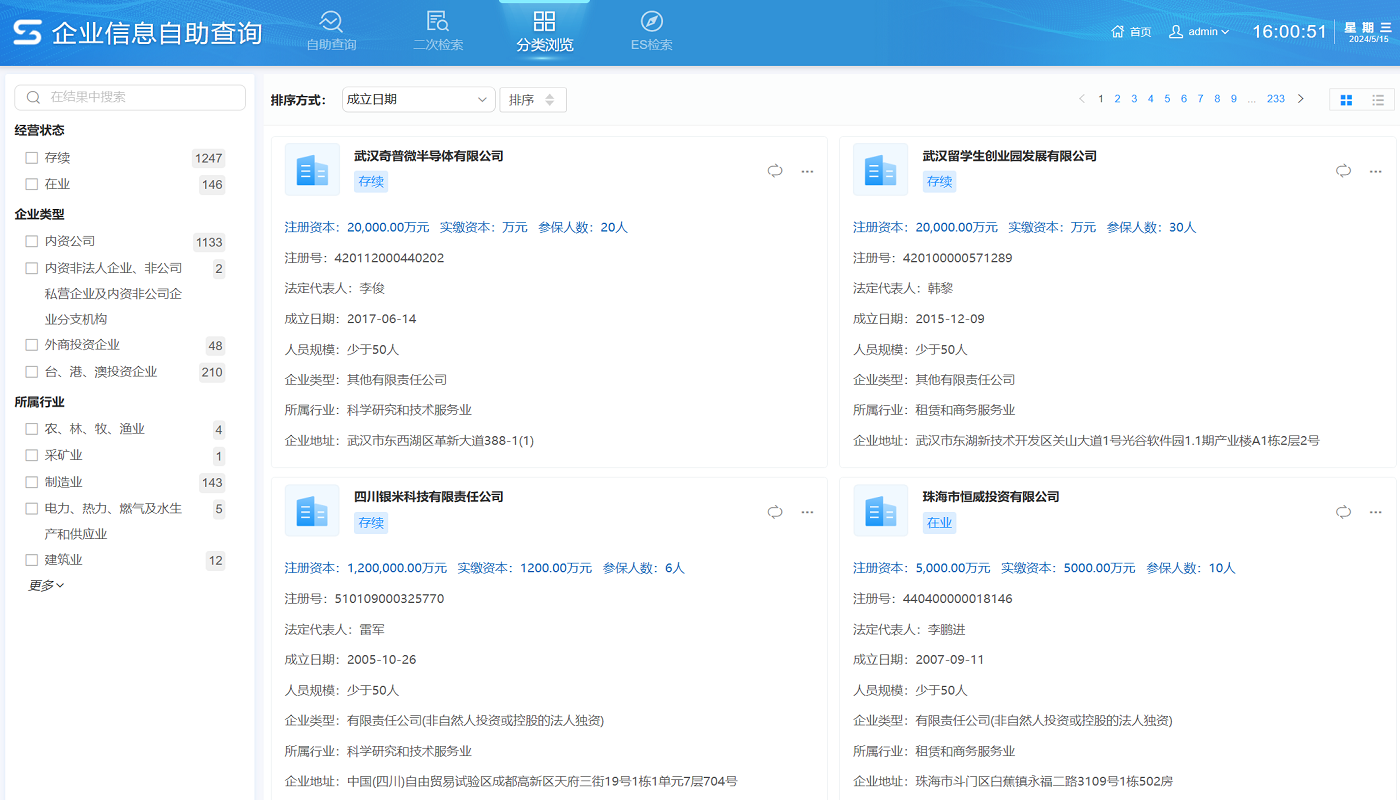Click the 排序 sort order button

coord(532,99)
